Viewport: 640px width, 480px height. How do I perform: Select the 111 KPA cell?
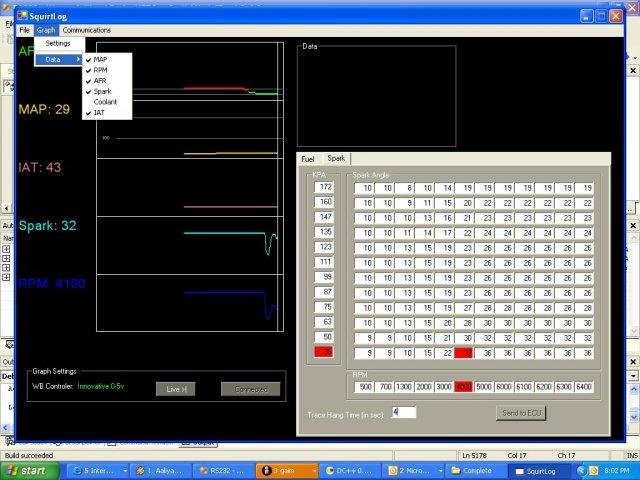pyautogui.click(x=324, y=262)
